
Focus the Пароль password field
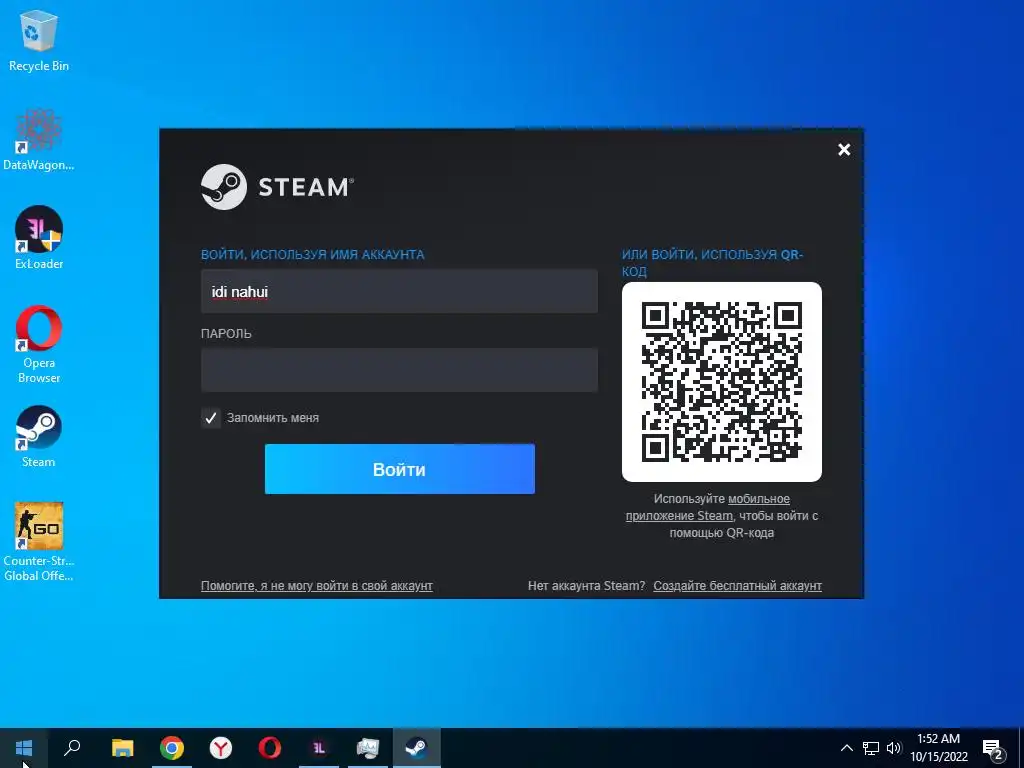click(399, 370)
